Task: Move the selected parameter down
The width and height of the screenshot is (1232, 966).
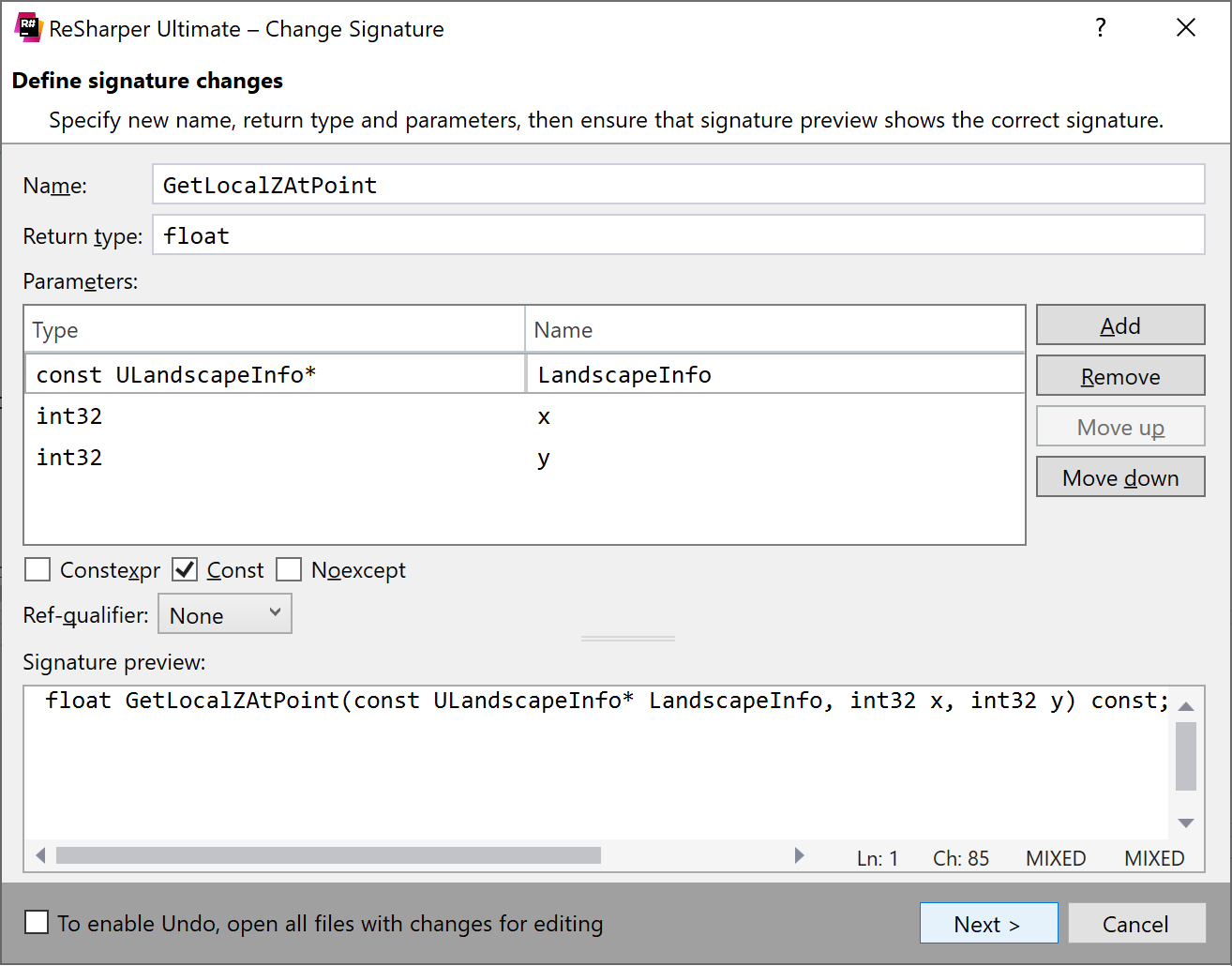Action: pyautogui.click(x=1120, y=477)
